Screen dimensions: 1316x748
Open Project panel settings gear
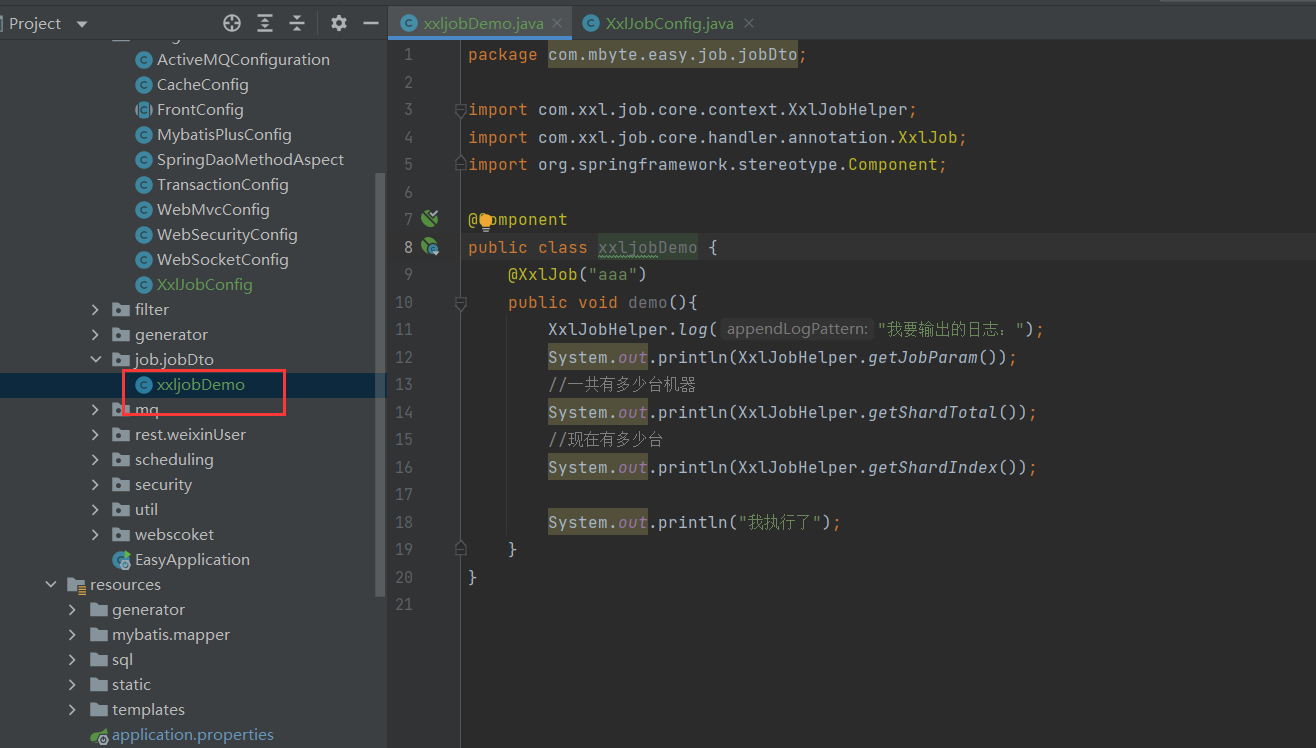[339, 23]
